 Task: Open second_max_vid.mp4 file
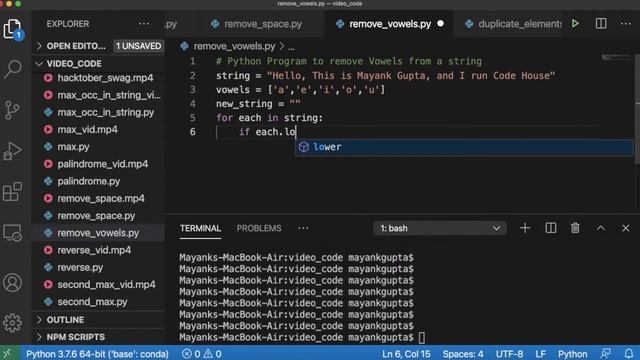coord(98,284)
